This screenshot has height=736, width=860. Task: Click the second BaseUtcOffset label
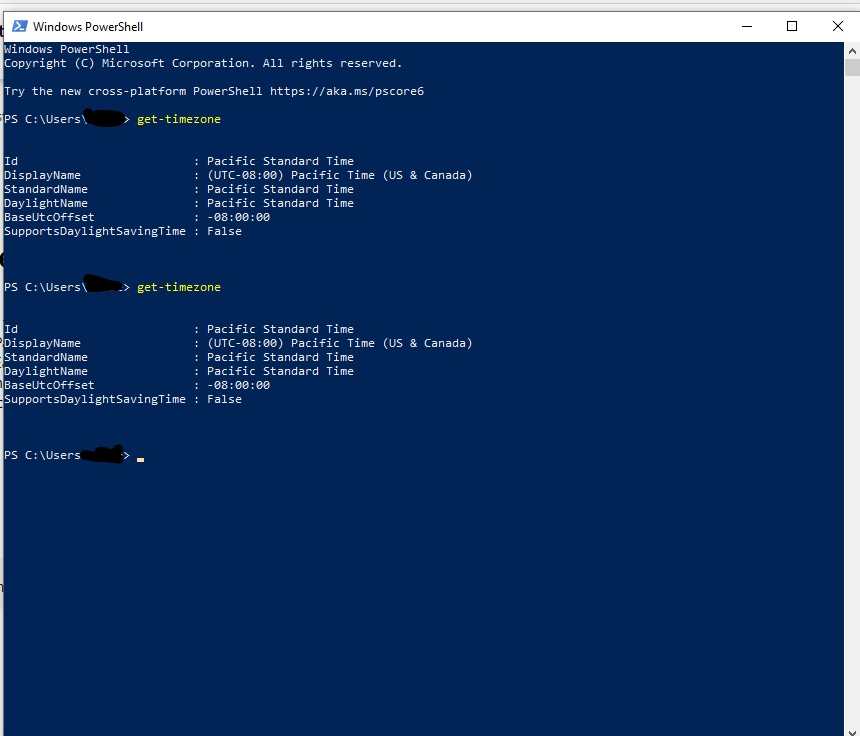(x=49, y=385)
